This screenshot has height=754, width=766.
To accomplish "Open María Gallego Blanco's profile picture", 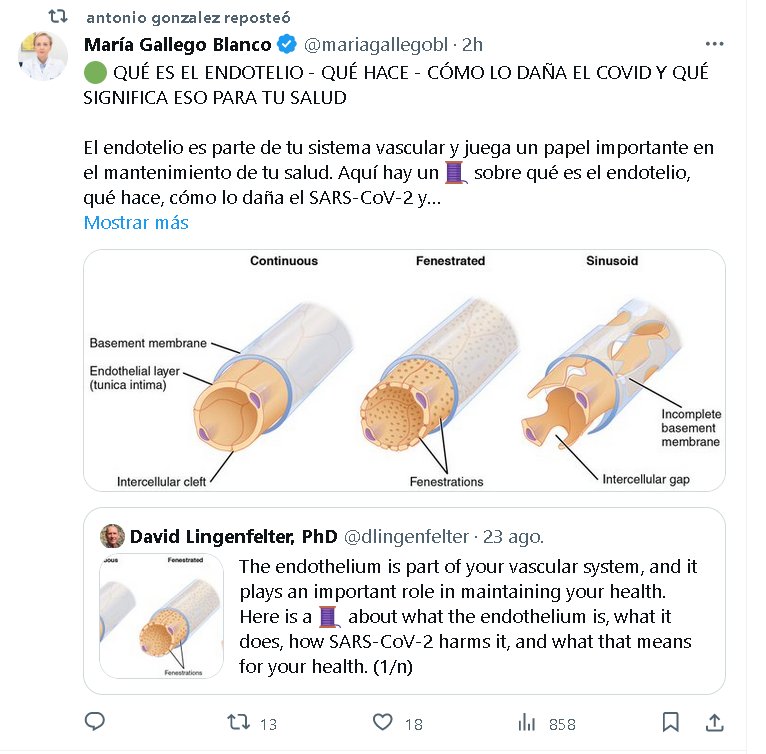I will pyautogui.click(x=43, y=56).
